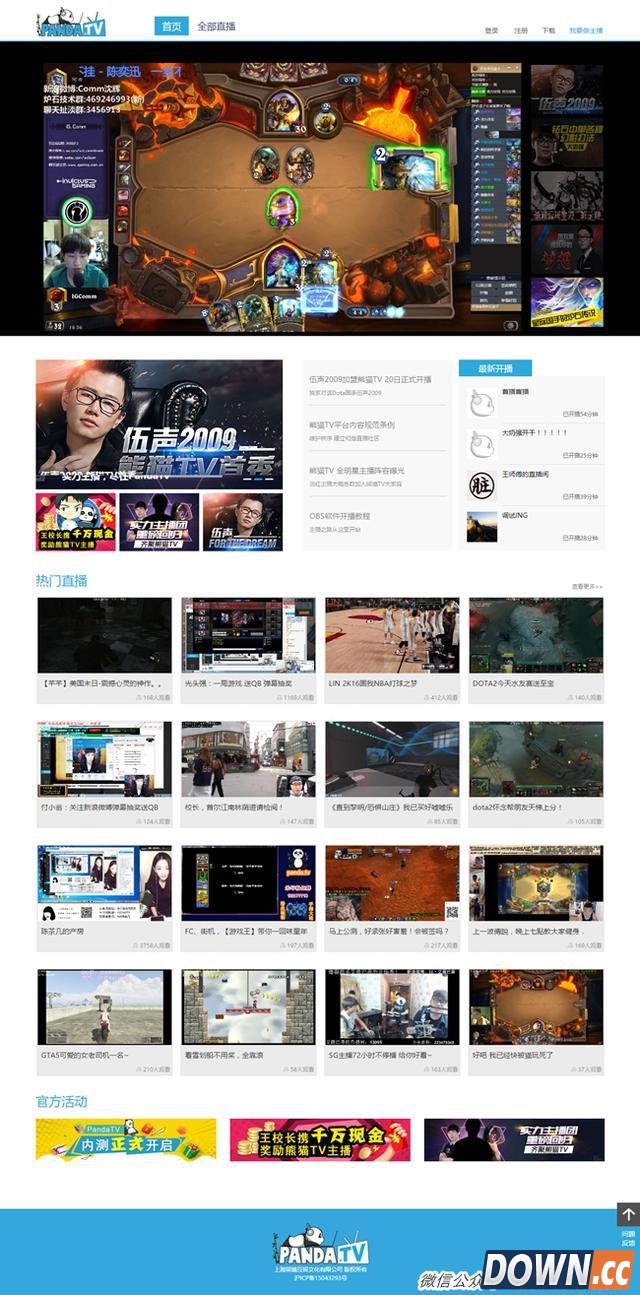Click 我要做主播 link
This screenshot has width=640, height=1295.
586,31
